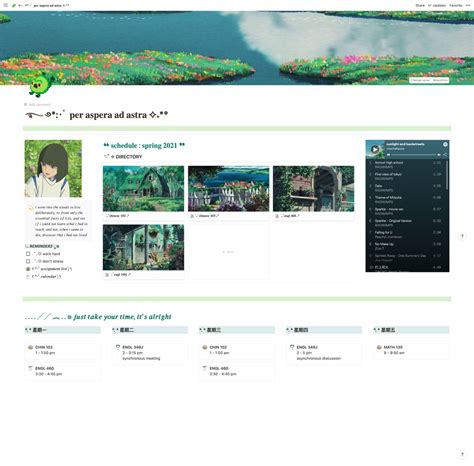Screen dimensions: 474x466
Task: Click 'synchronous meeting' text under 星期二
Action: [141, 358]
